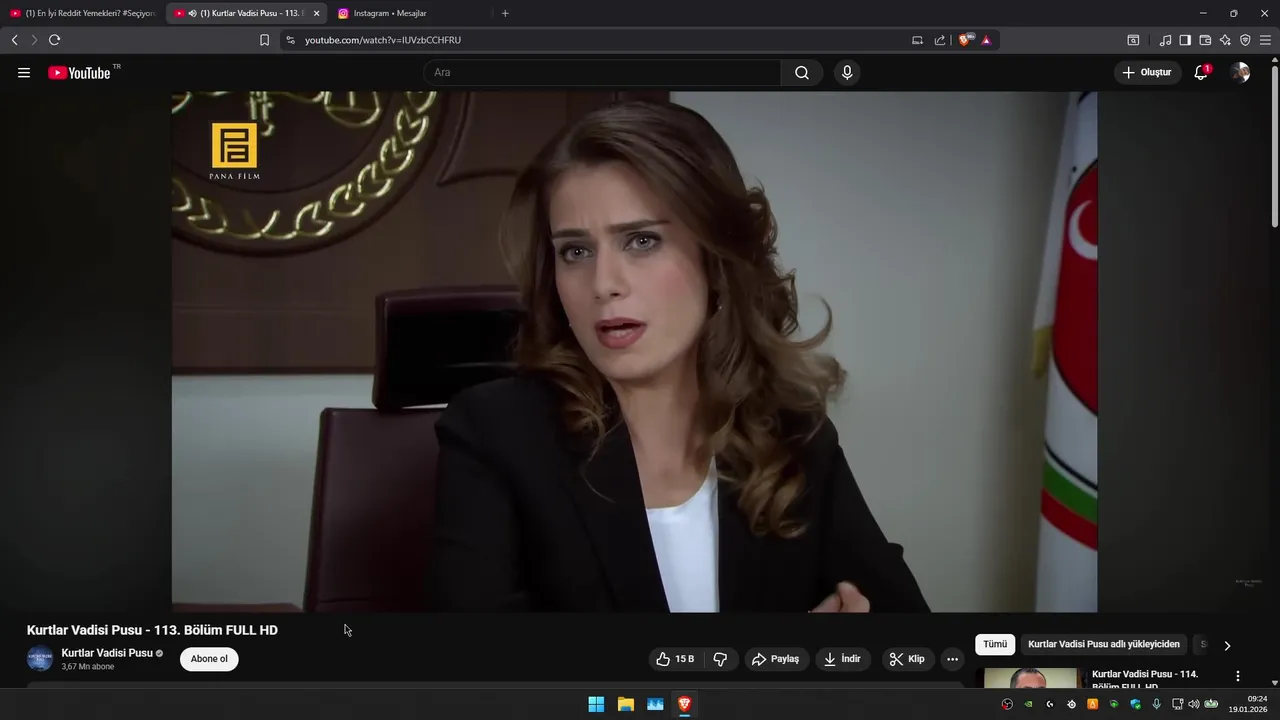Start voice search with the microphone icon
Image resolution: width=1280 pixels, height=720 pixels.
(x=847, y=73)
